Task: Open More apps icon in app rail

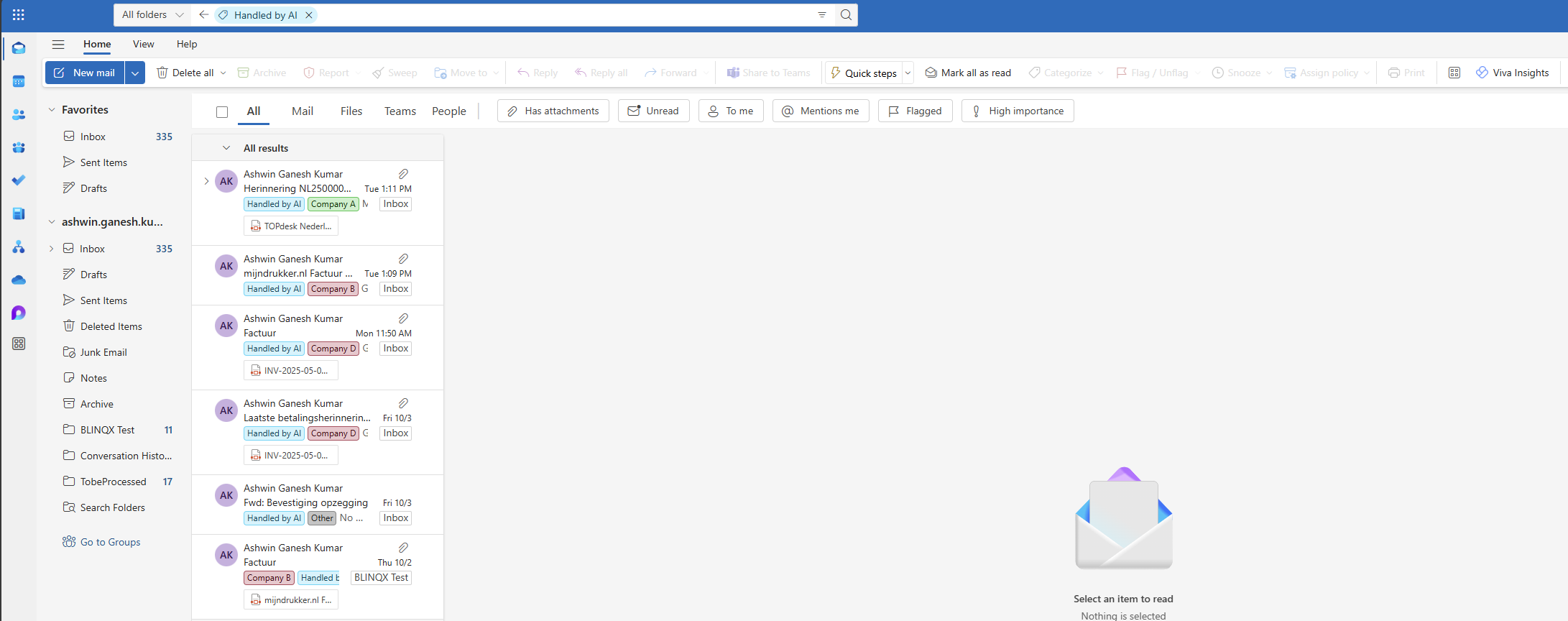Action: point(19,344)
